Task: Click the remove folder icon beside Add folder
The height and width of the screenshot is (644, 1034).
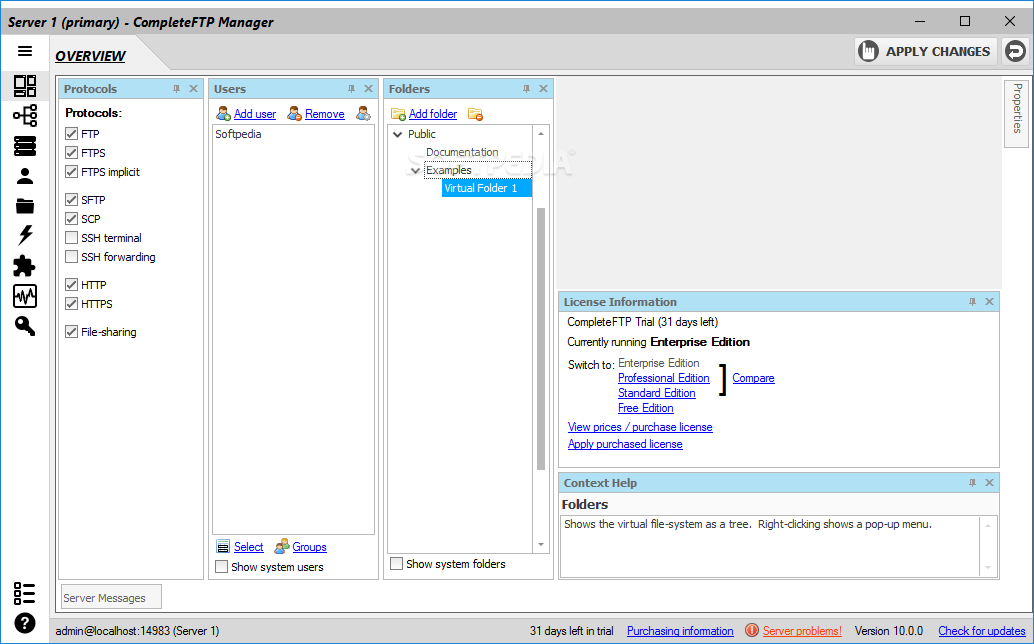Action: (x=475, y=114)
